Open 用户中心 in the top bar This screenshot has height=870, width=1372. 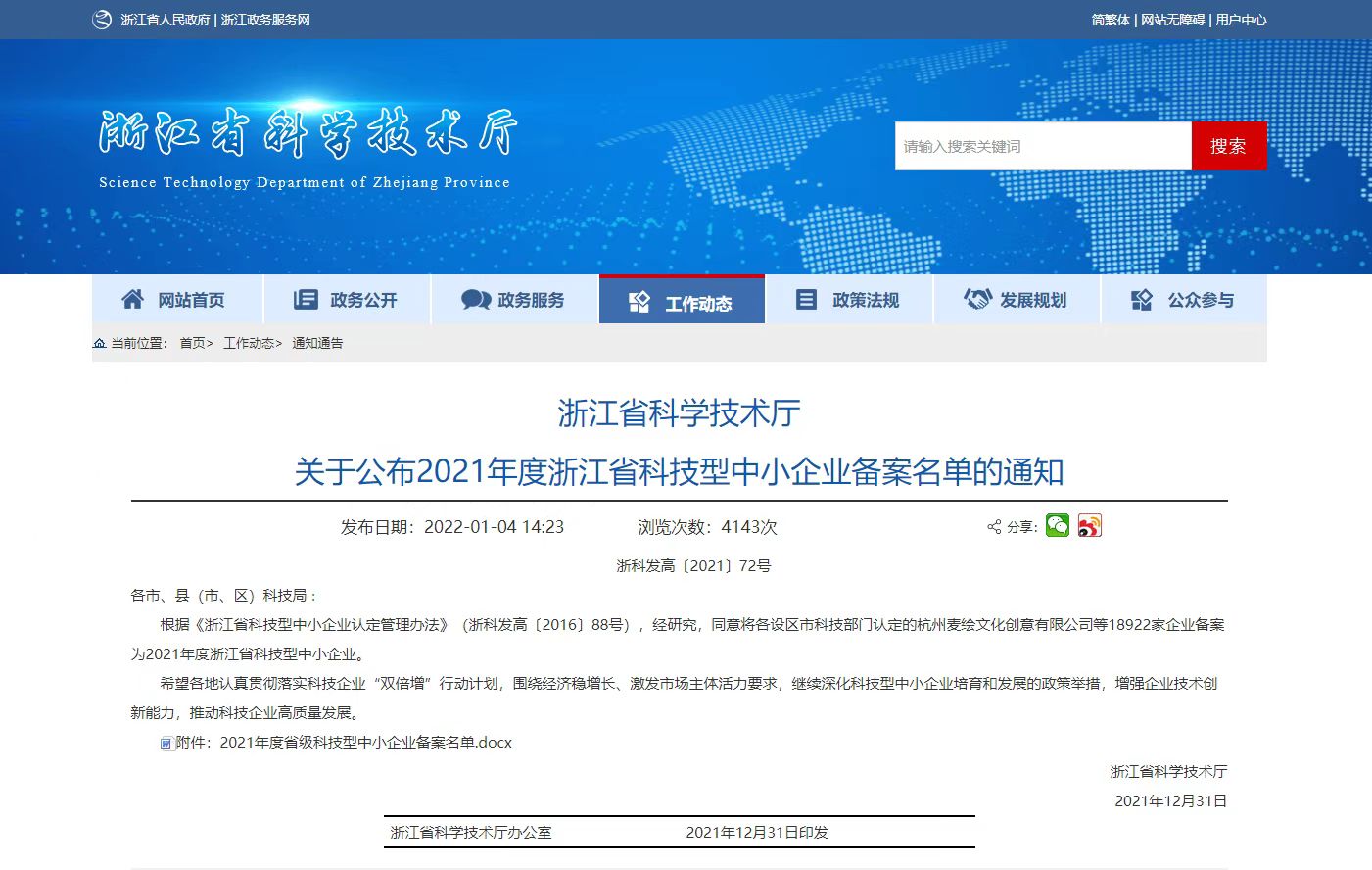click(x=1239, y=19)
